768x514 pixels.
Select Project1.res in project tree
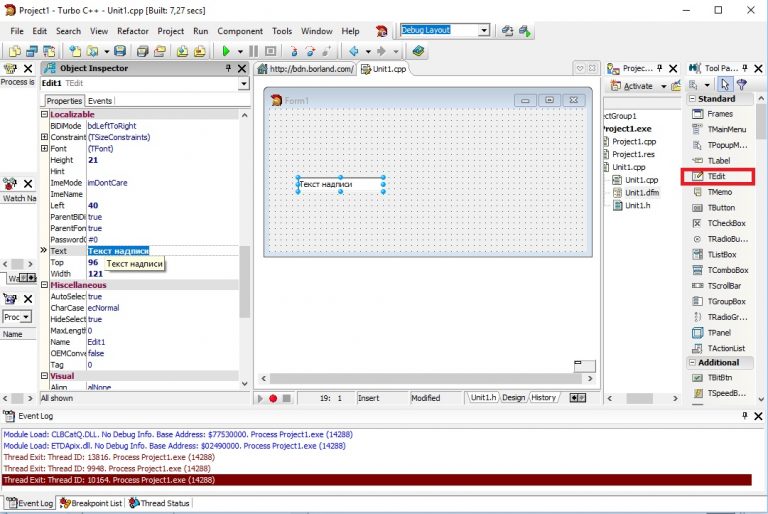click(x=627, y=154)
